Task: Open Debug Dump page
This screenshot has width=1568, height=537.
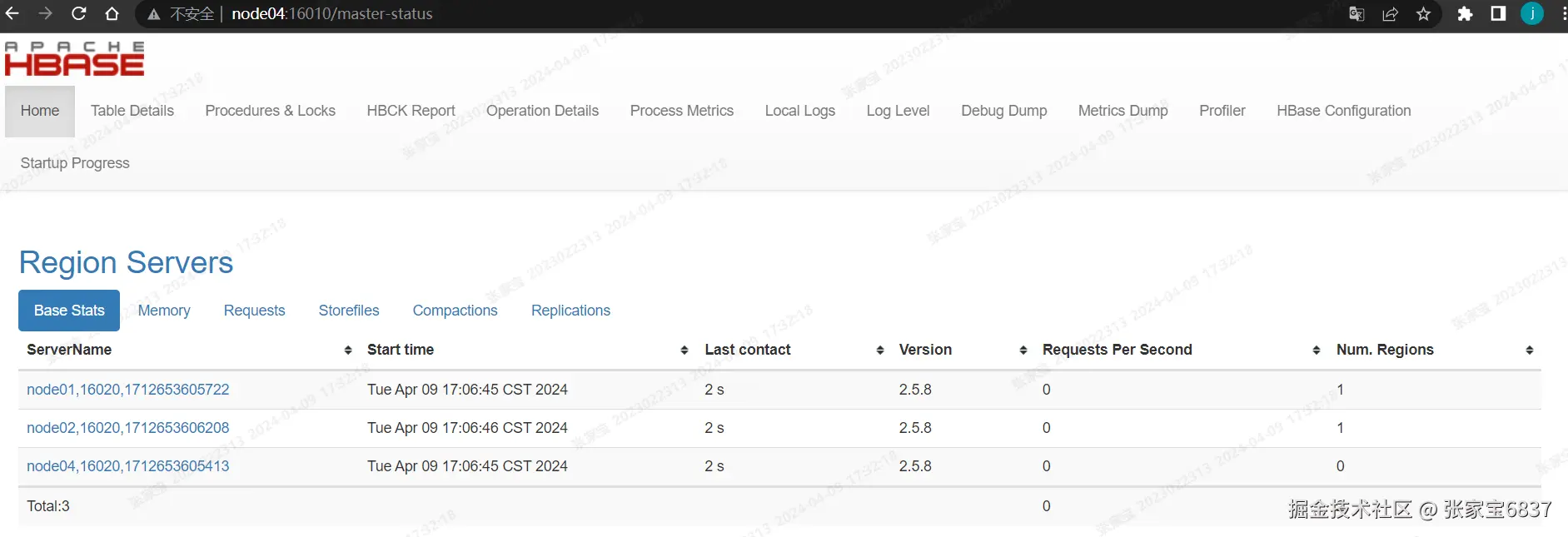Action: click(1004, 111)
